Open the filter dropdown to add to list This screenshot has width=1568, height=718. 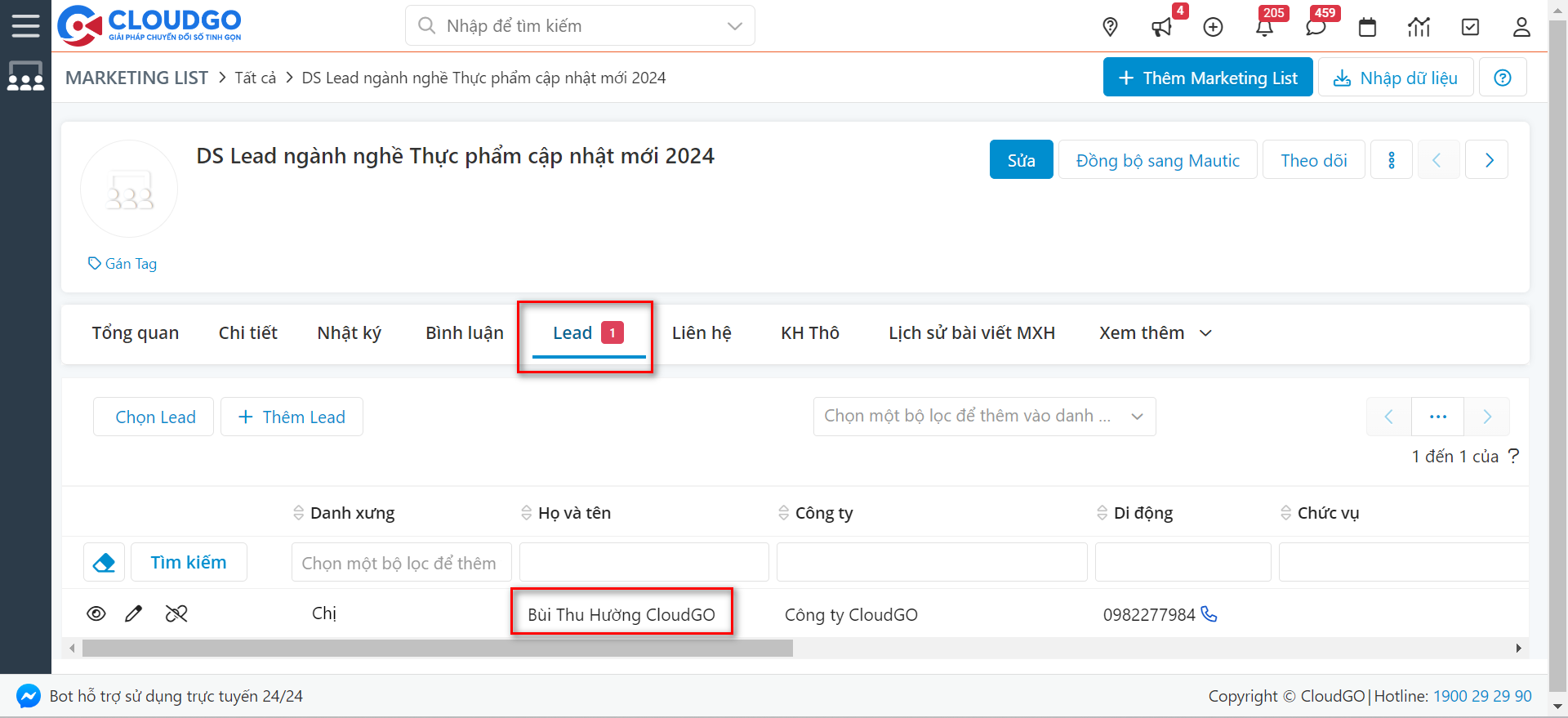[x=984, y=417]
